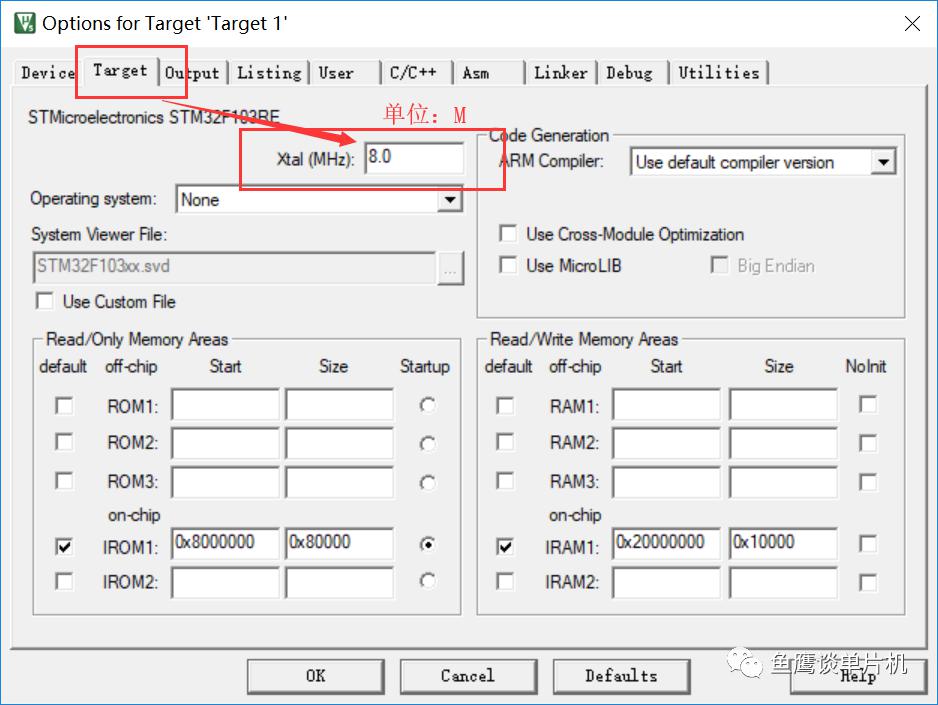Confirm settings with the OK button
Viewport: 938px width, 705px height.
coord(316,676)
